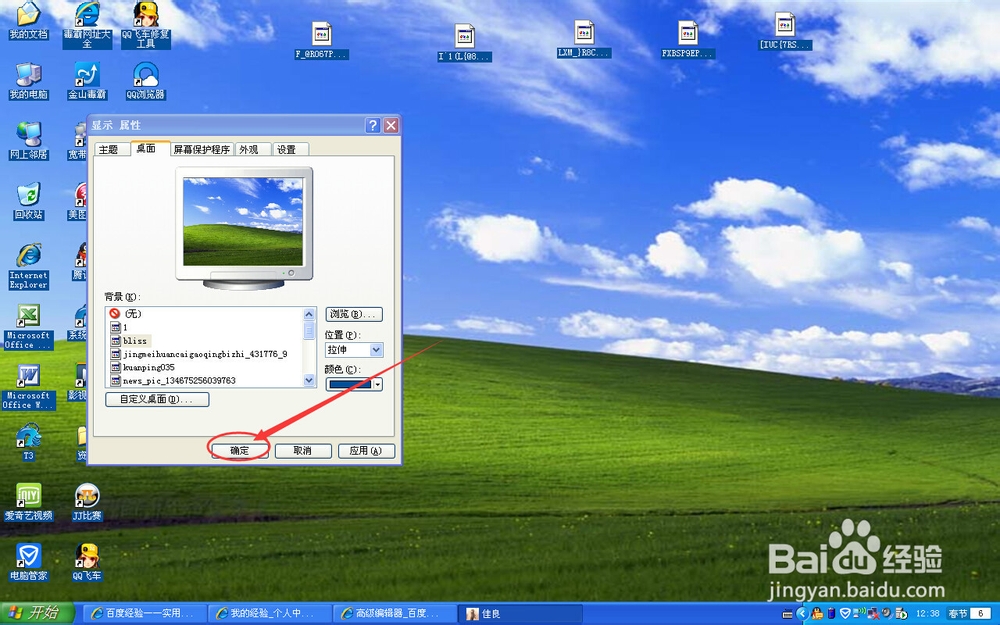The image size is (1000, 625).
Task: Click the 12:38 taskbar clock
Action: click(928, 614)
